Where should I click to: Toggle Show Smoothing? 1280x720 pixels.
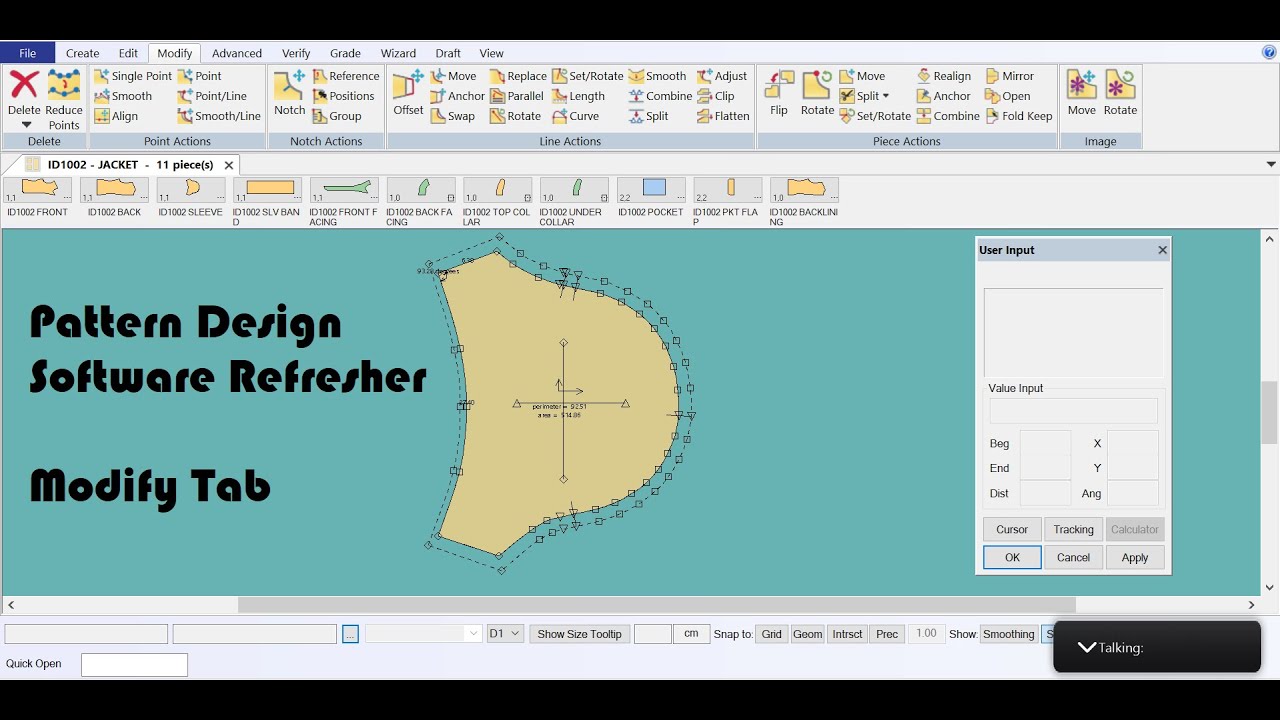click(1008, 634)
